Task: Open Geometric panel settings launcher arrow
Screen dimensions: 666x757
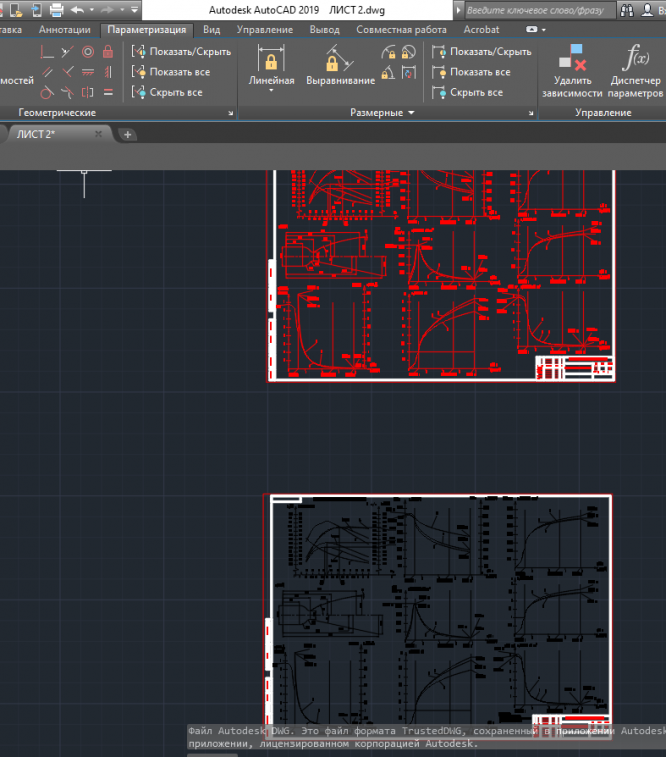Action: coord(230,113)
